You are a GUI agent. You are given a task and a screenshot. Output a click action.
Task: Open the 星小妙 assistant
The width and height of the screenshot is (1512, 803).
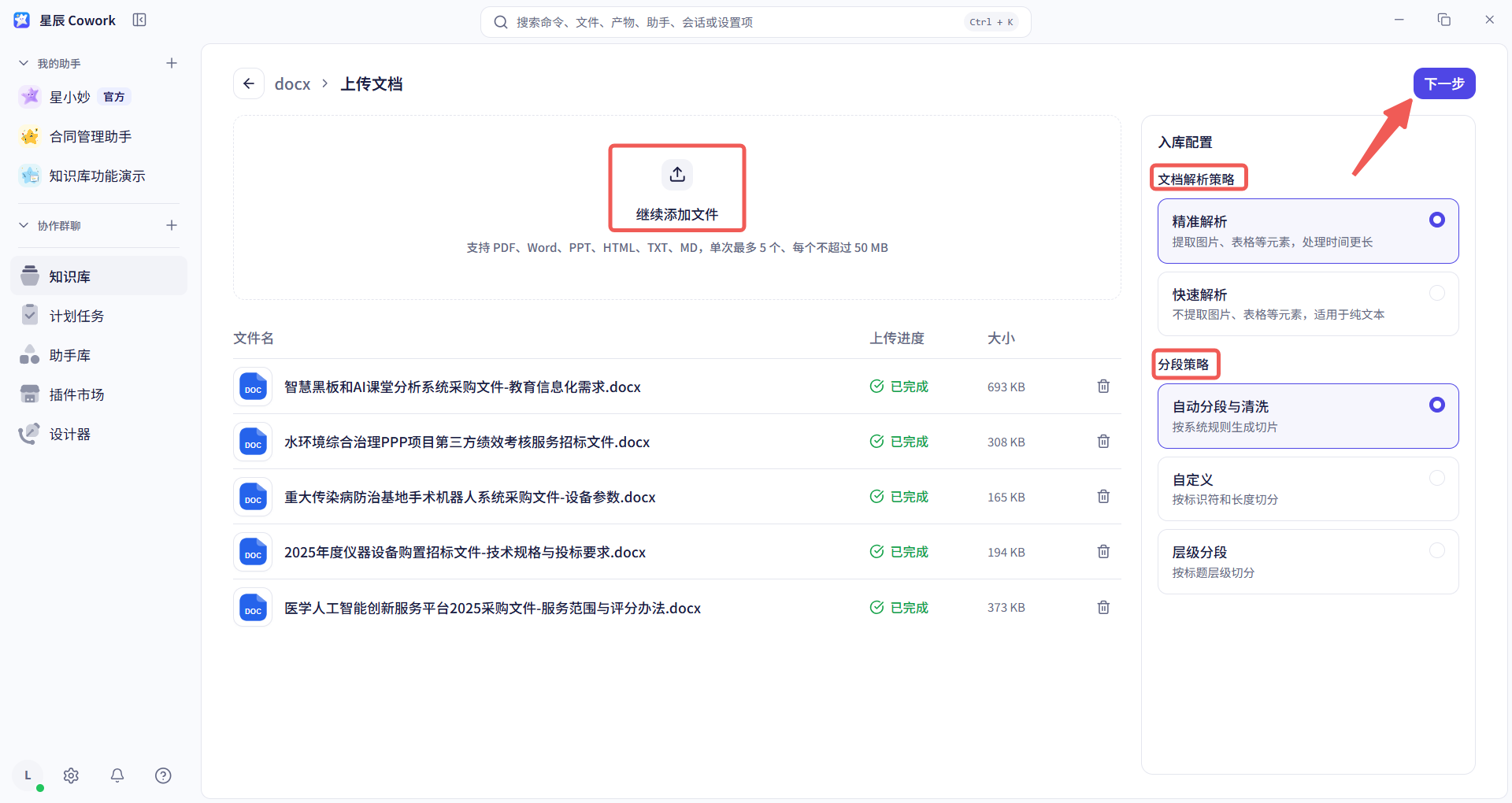(99, 97)
